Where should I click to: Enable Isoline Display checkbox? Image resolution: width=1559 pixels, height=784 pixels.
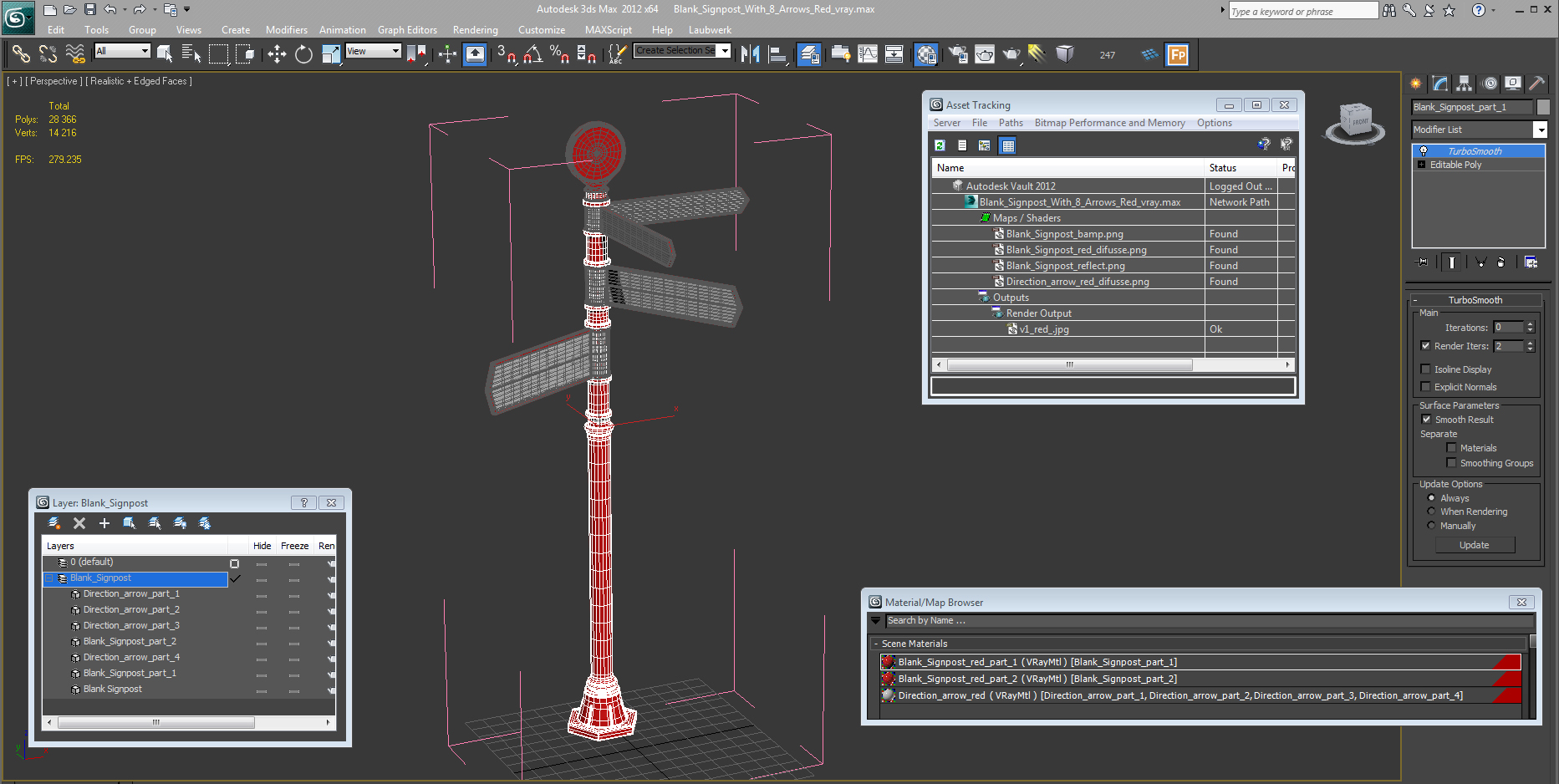pyautogui.click(x=1425, y=369)
